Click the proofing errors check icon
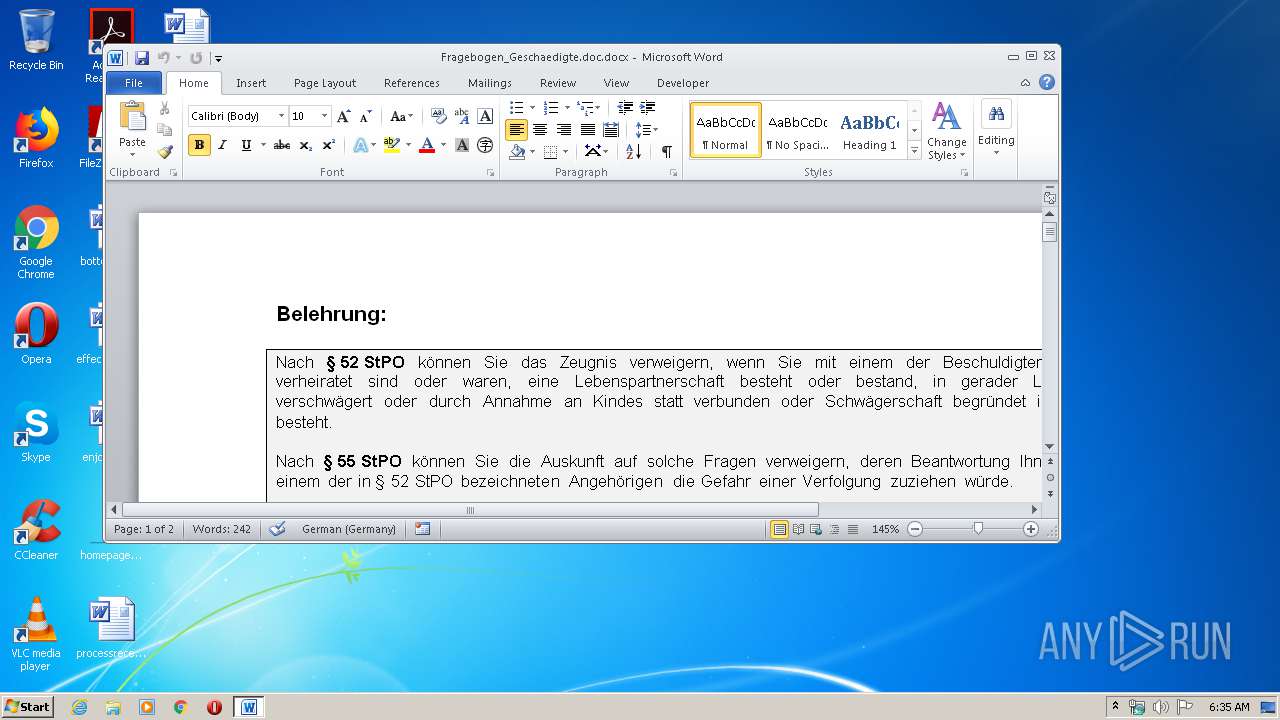 [278, 529]
